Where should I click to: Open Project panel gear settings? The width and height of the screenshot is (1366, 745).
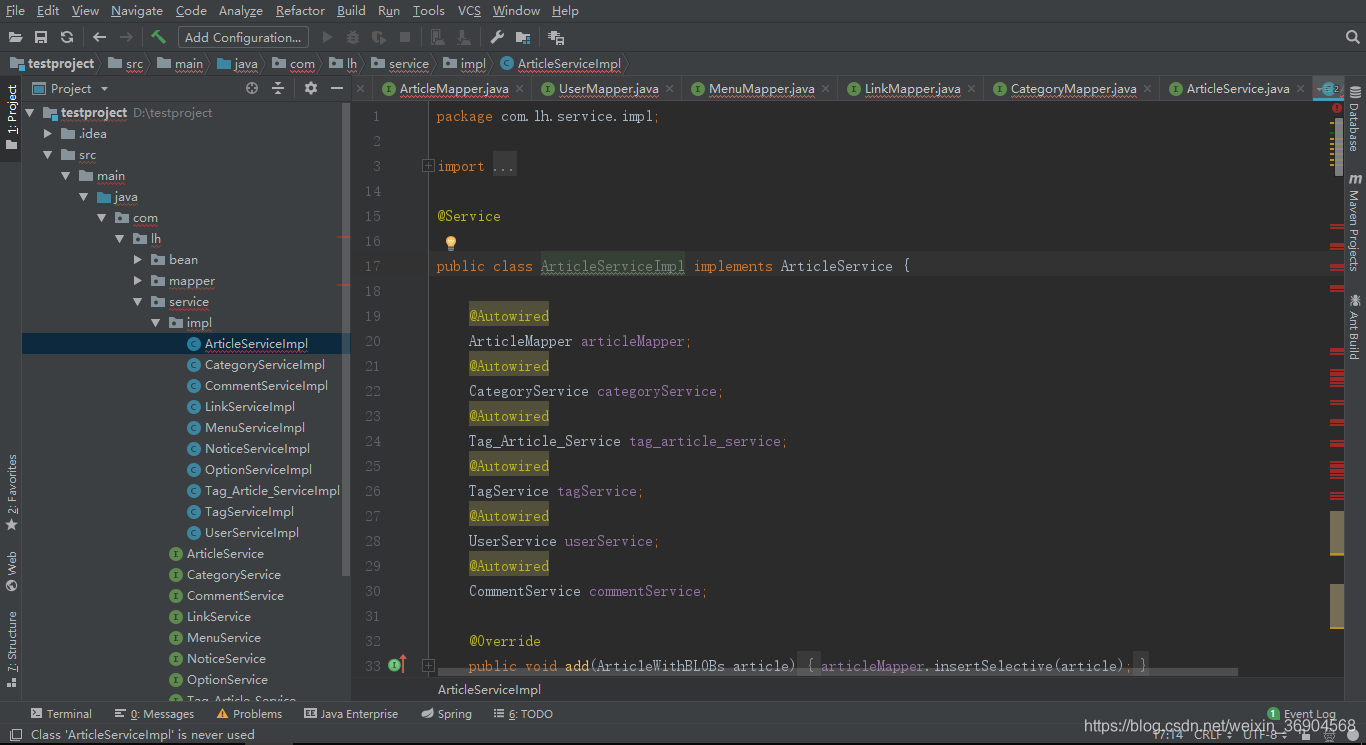[311, 88]
